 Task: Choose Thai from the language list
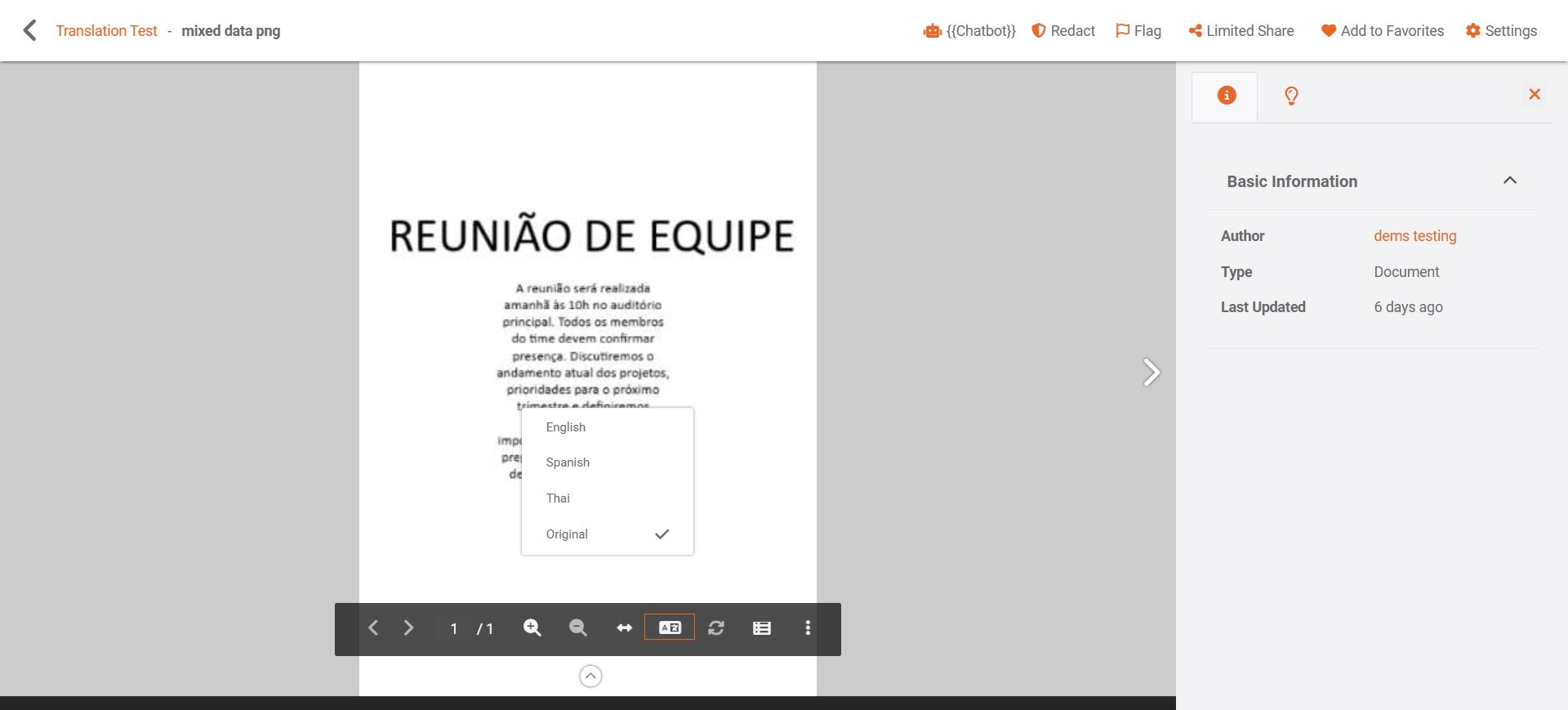pos(559,498)
